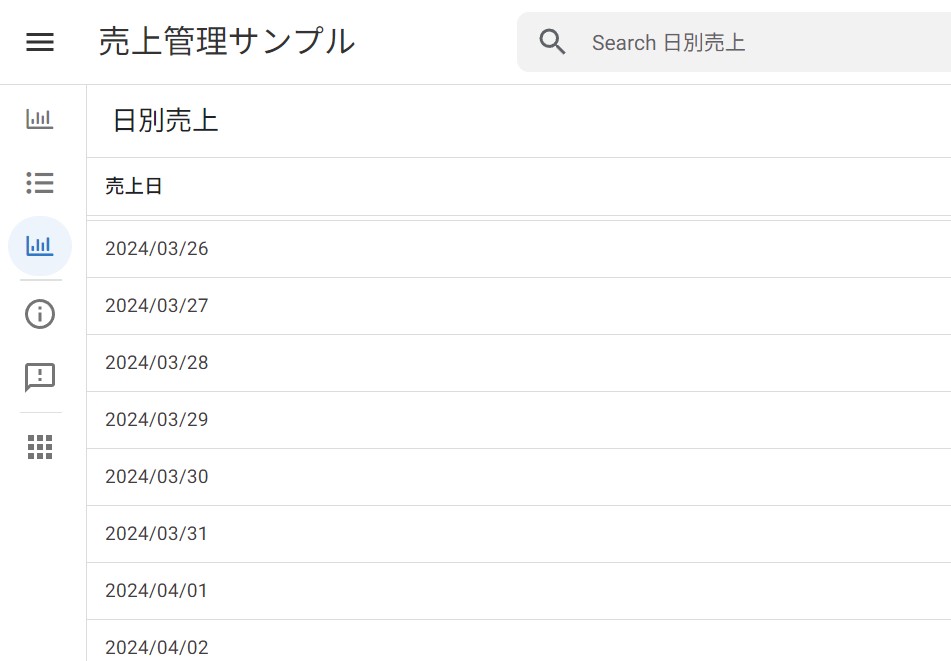This screenshot has width=951, height=661.
Task: Click the 日別売上 view heading
Action: click(165, 121)
